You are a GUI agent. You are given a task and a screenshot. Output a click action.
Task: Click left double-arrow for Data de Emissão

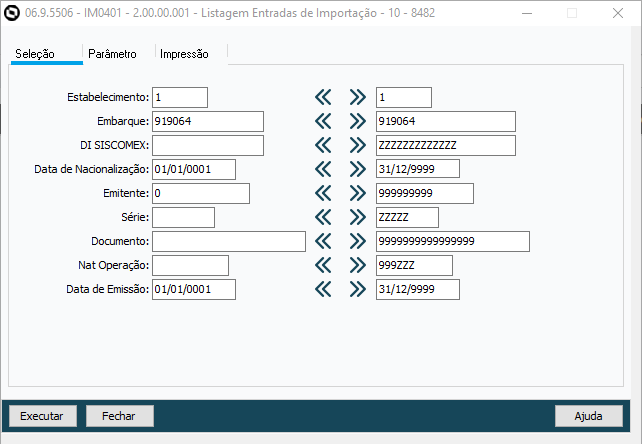click(x=322, y=289)
